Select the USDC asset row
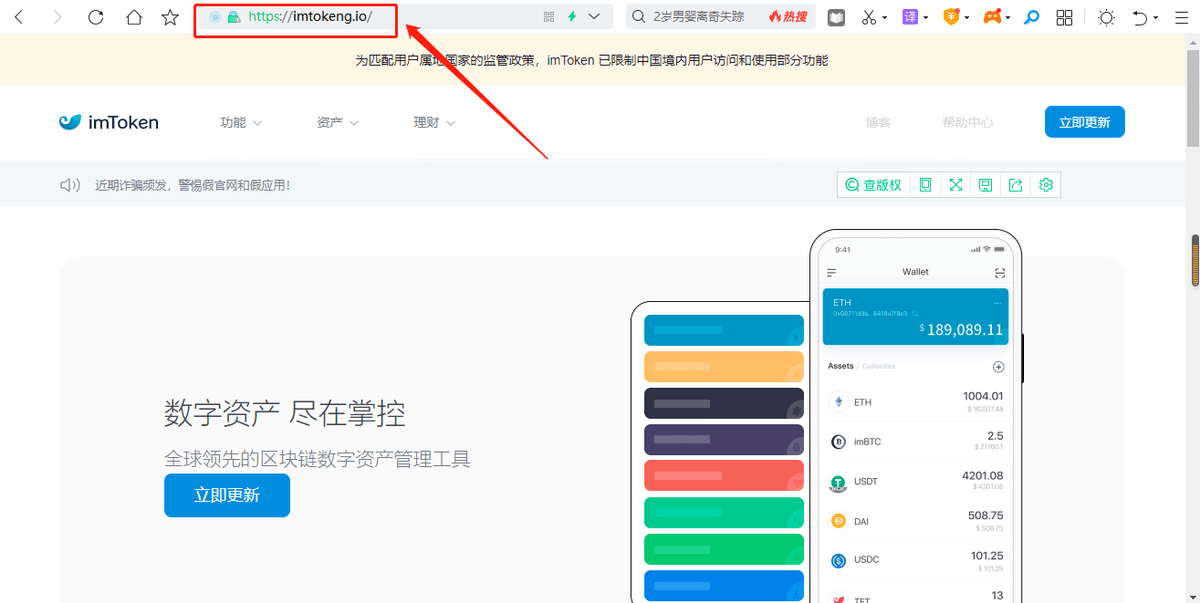The width and height of the screenshot is (1200, 603). click(x=915, y=560)
